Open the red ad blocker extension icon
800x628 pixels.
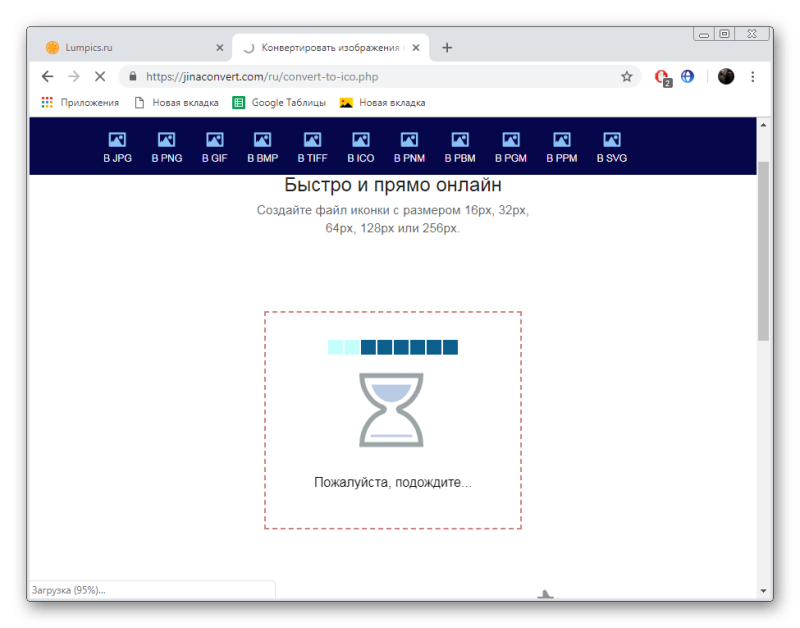tap(662, 77)
